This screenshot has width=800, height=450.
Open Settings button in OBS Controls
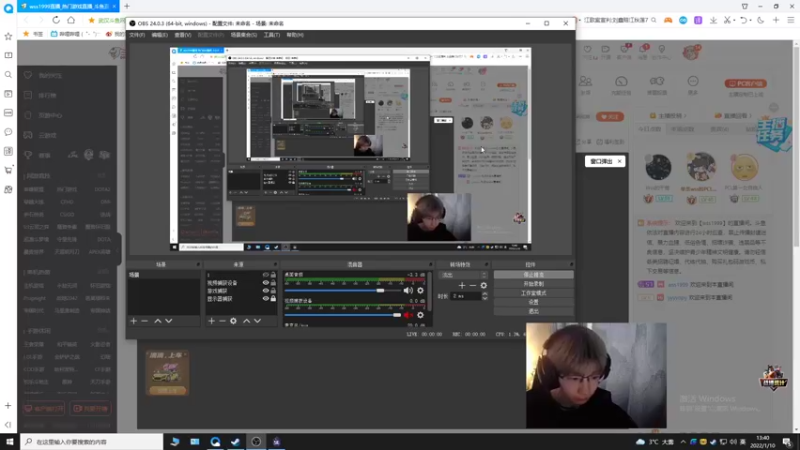pos(533,302)
